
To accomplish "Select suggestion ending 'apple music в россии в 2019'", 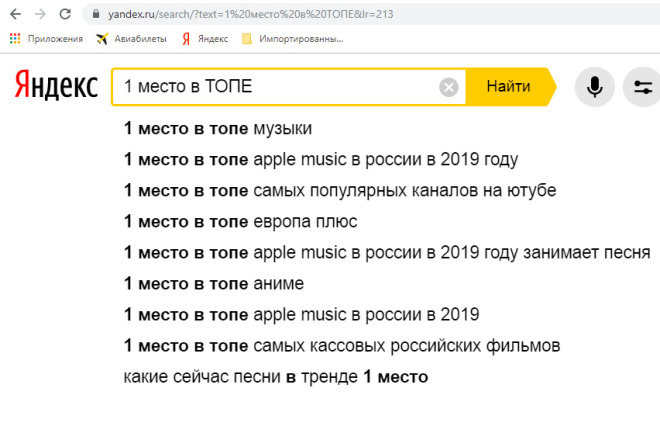I will pos(301,315).
